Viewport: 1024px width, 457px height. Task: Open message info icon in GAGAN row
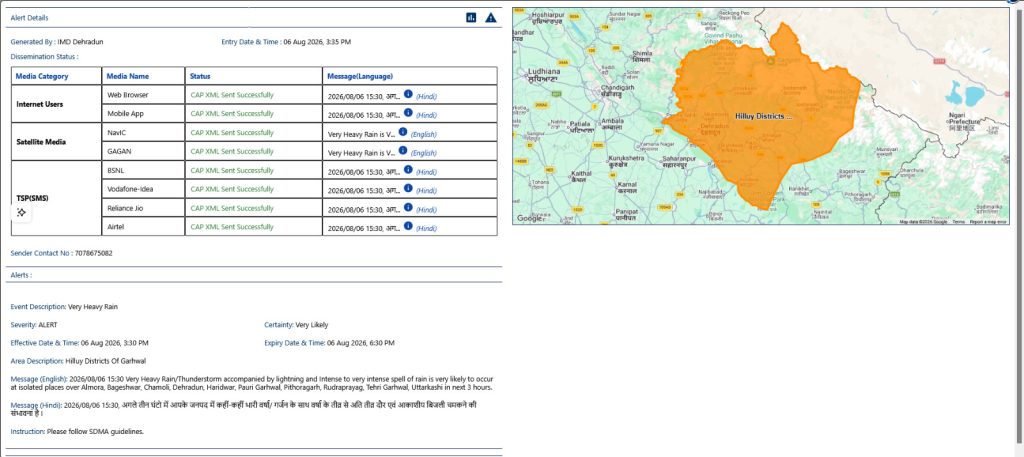(403, 151)
